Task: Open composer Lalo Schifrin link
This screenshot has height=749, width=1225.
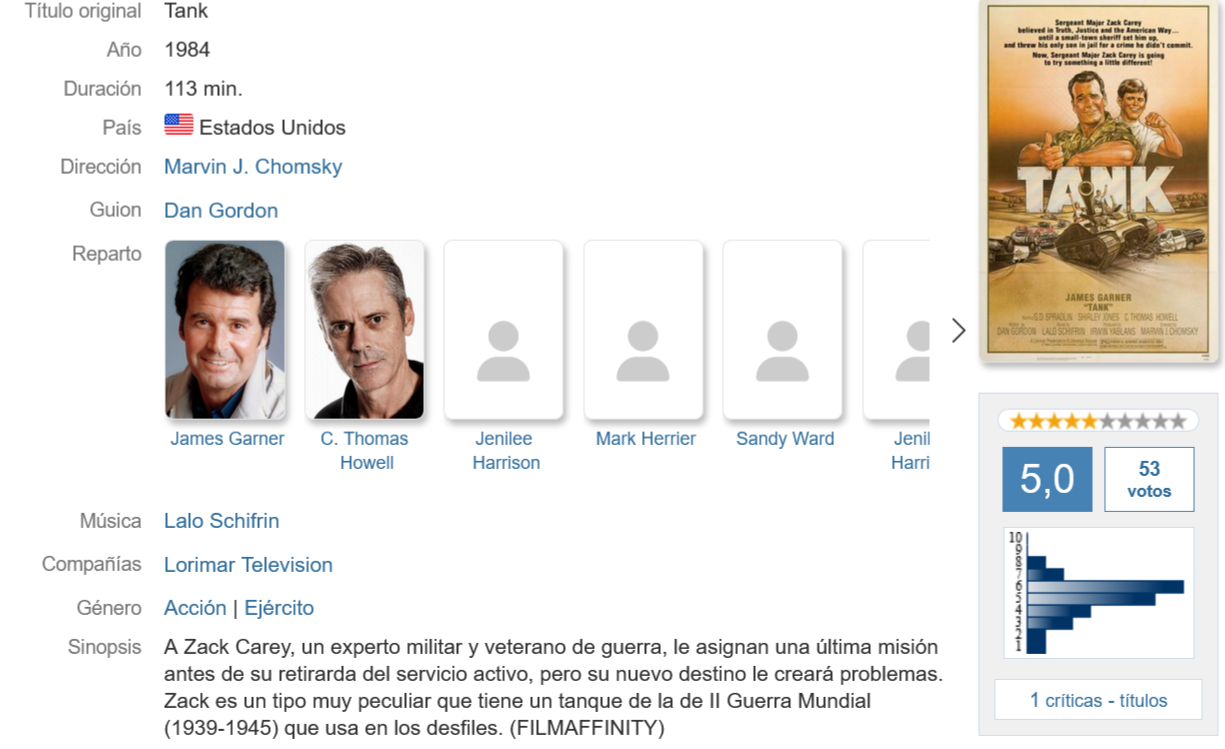Action: [222, 521]
